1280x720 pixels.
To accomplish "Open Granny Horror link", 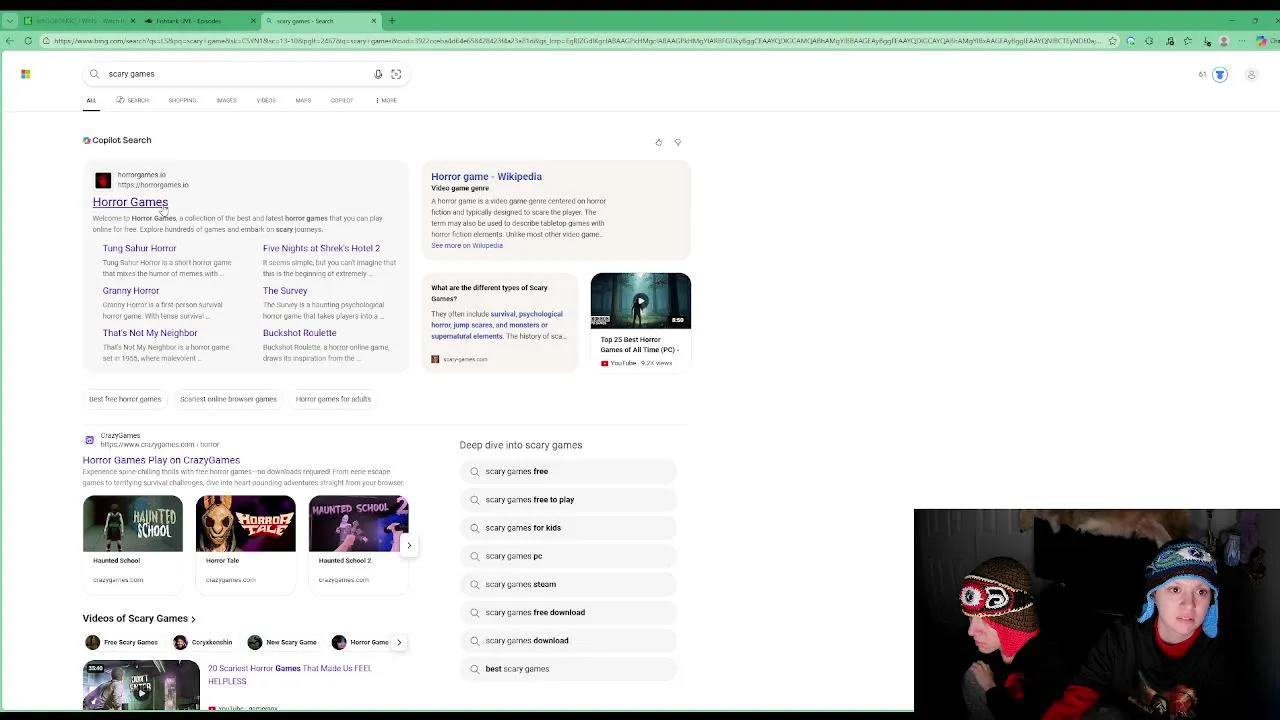I will click(x=130, y=291).
